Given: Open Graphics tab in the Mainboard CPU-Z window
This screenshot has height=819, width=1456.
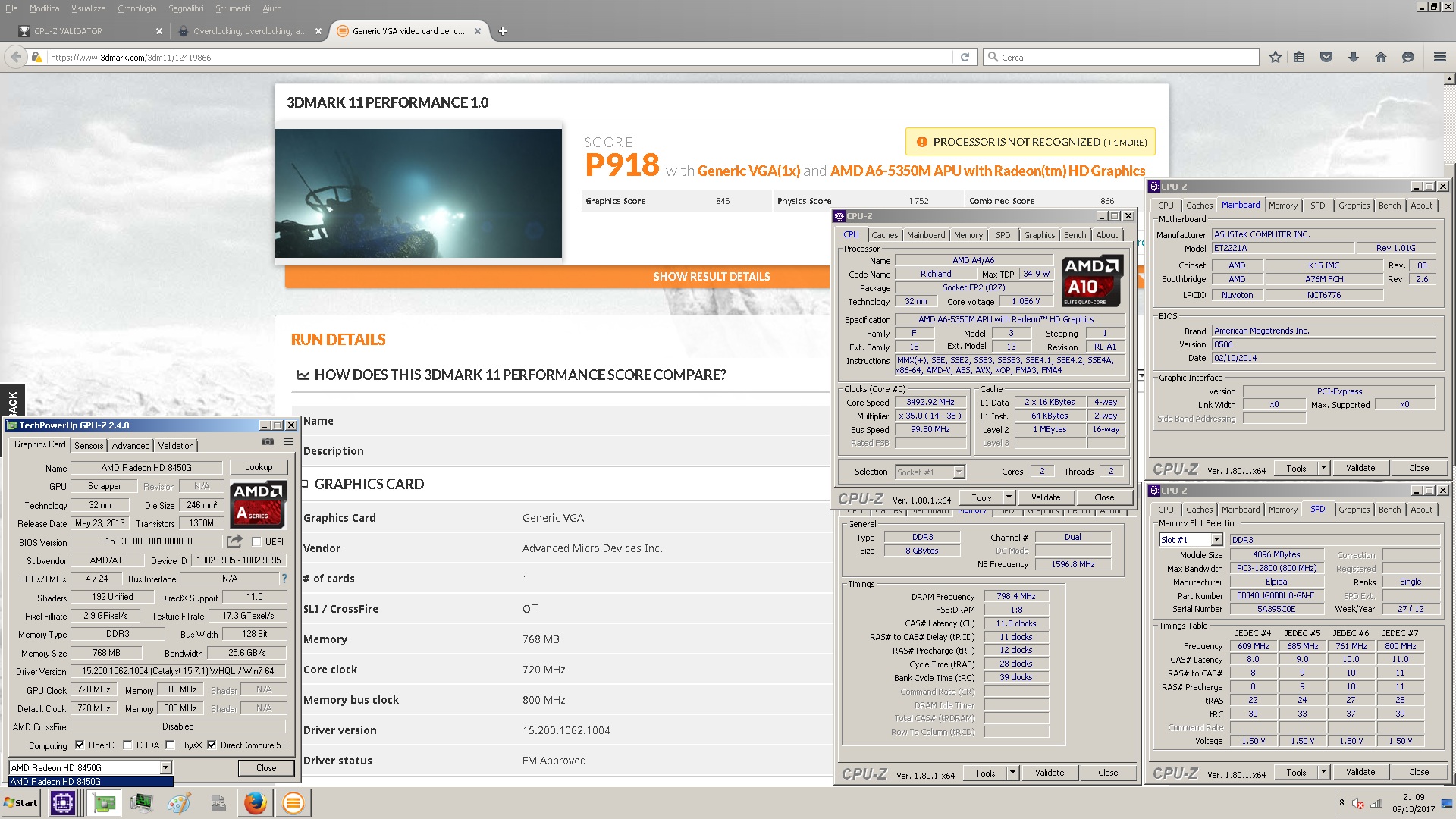Looking at the screenshot, I should (x=1354, y=206).
